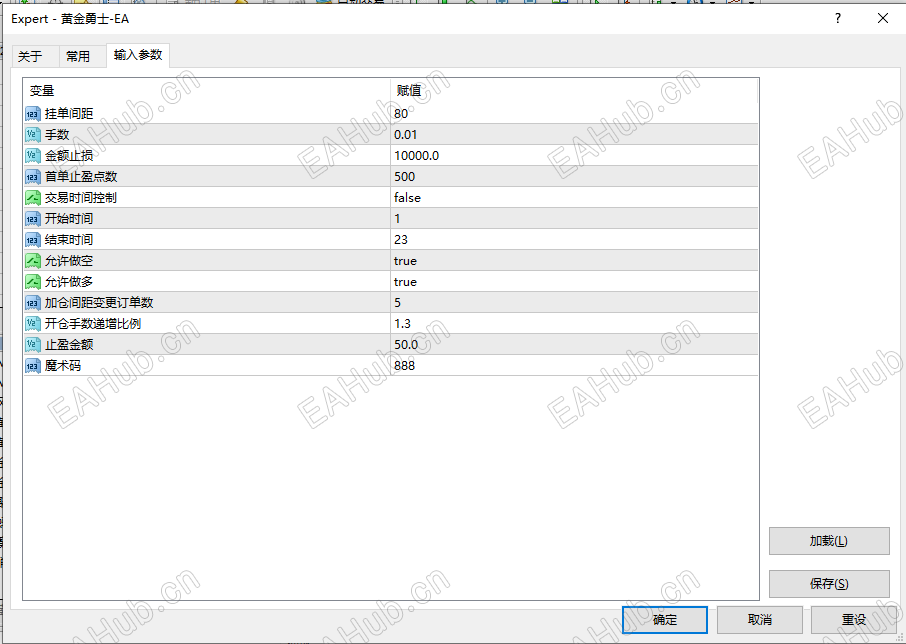The height and width of the screenshot is (644, 906).
Task: Click the boolean icon beside 交易时间控制
Action: [x=32, y=198]
